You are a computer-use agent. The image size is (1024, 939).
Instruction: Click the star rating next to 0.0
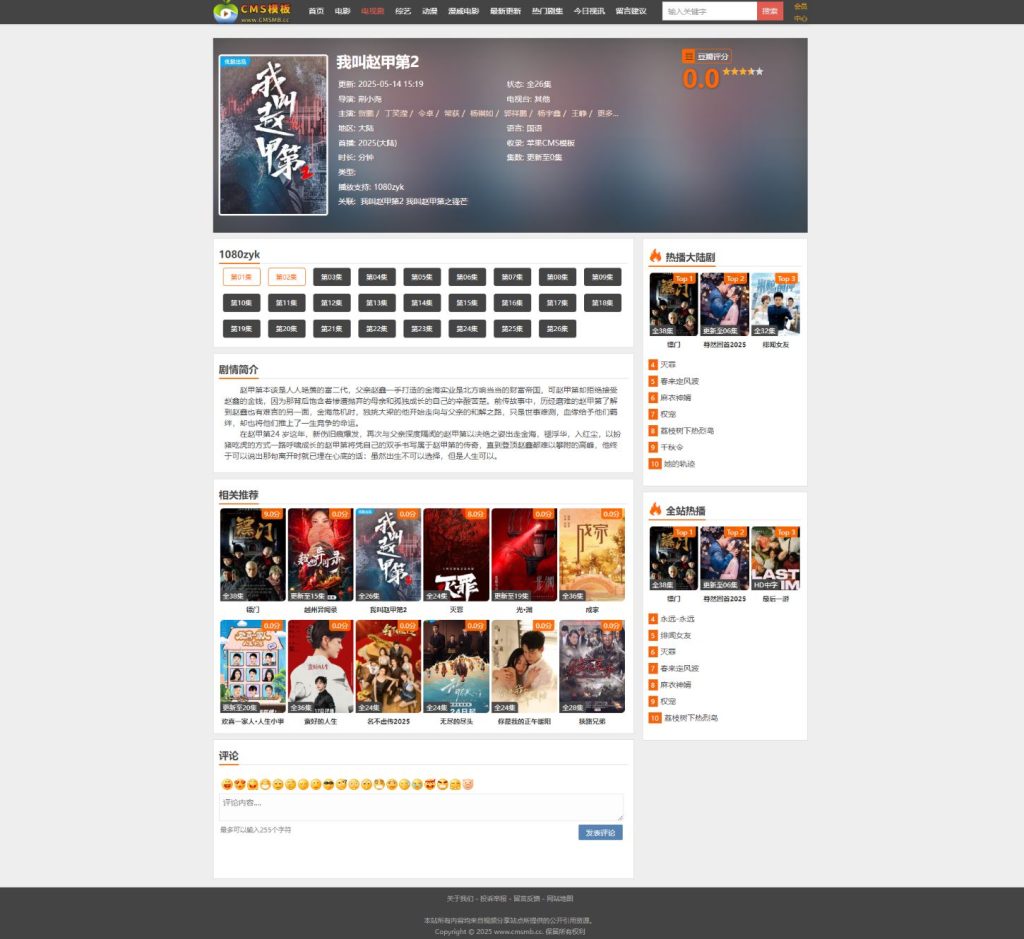coord(743,71)
